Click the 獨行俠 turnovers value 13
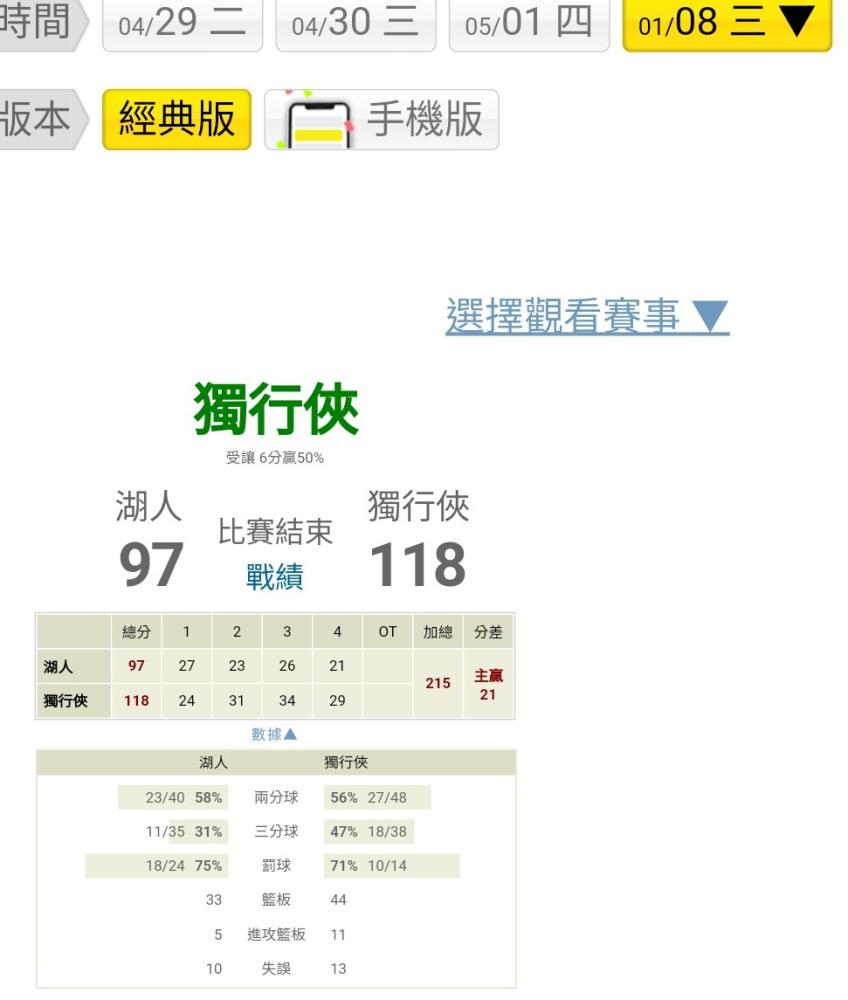The width and height of the screenshot is (848, 1000). (339, 969)
